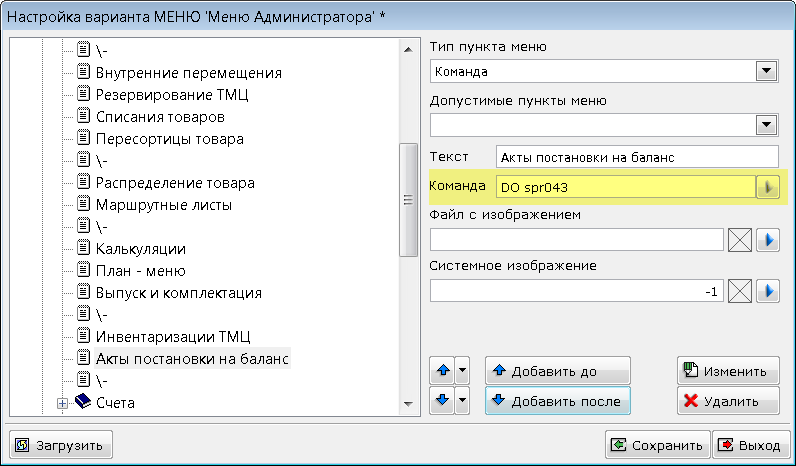Select 'Распределение товара' tree item
Viewport: 796px width, 466px height.
(x=175, y=183)
